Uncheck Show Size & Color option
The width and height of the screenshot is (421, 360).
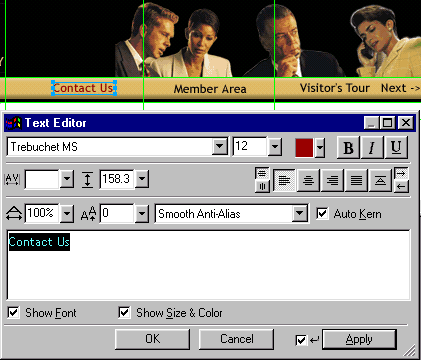[x=124, y=313]
